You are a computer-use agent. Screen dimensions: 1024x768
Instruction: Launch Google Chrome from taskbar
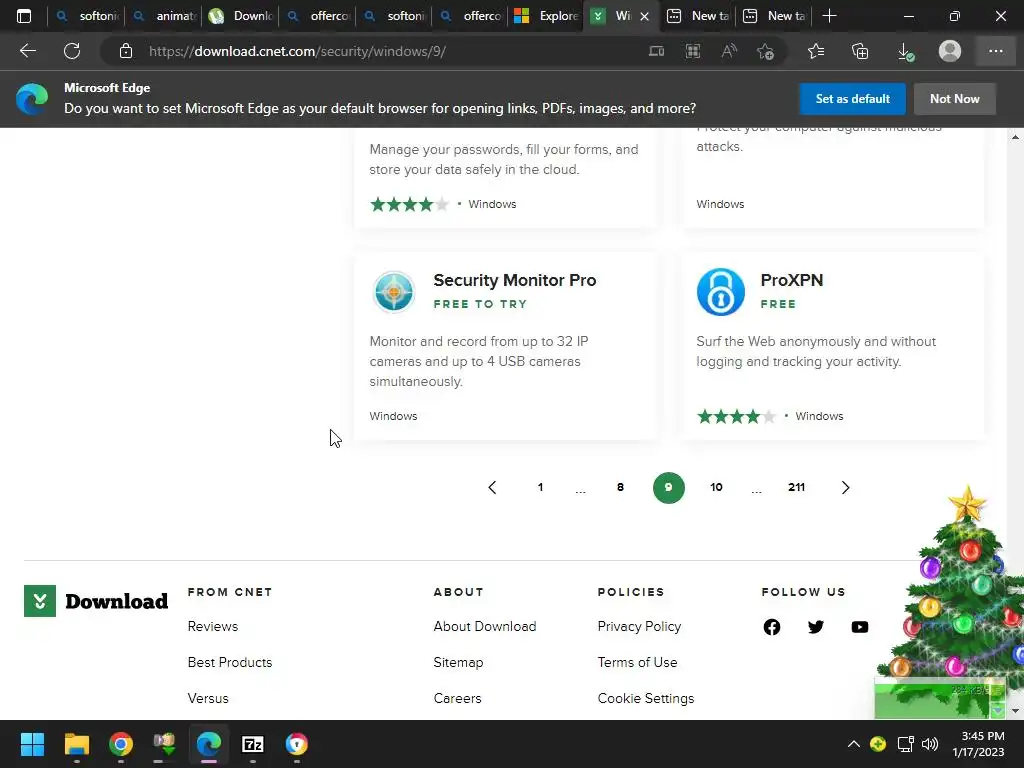(x=121, y=744)
